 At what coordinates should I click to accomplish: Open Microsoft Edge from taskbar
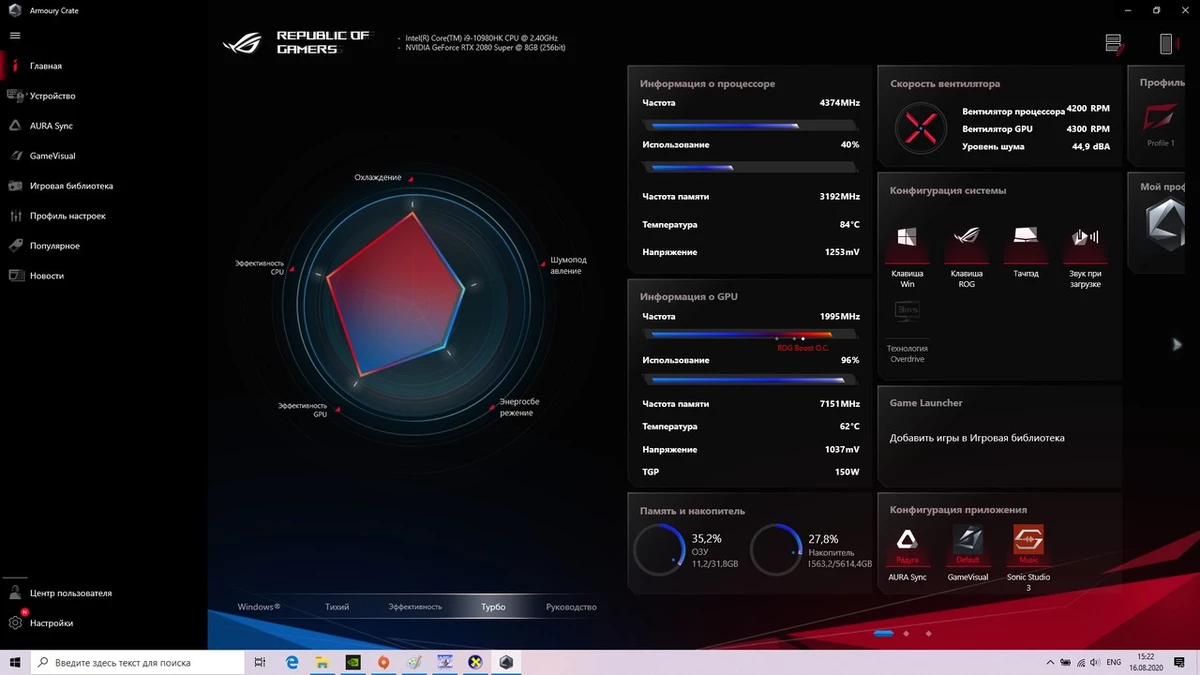(292, 662)
